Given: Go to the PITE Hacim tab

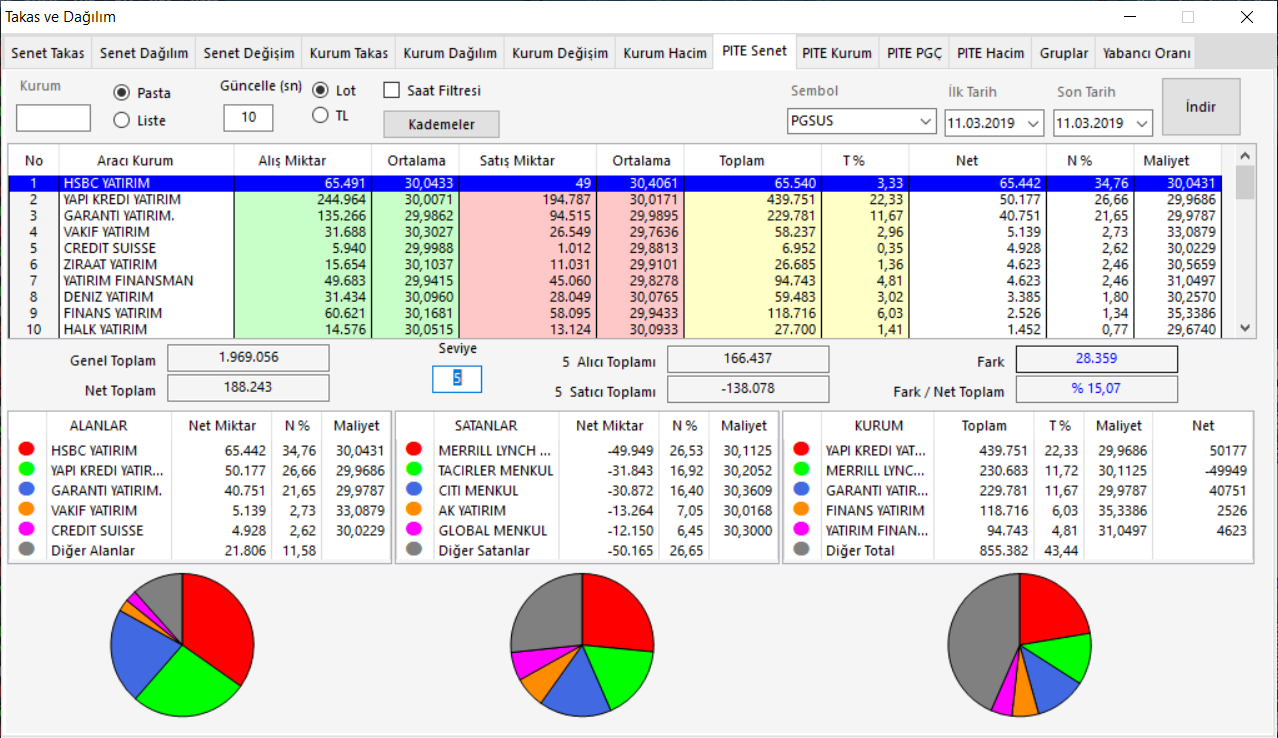Looking at the screenshot, I should coord(991,53).
